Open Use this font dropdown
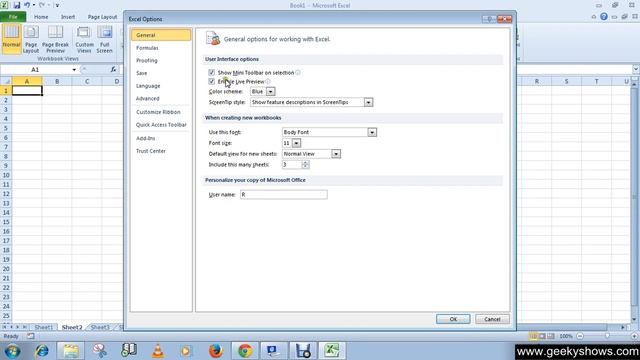The height and width of the screenshot is (360, 640). [x=372, y=132]
